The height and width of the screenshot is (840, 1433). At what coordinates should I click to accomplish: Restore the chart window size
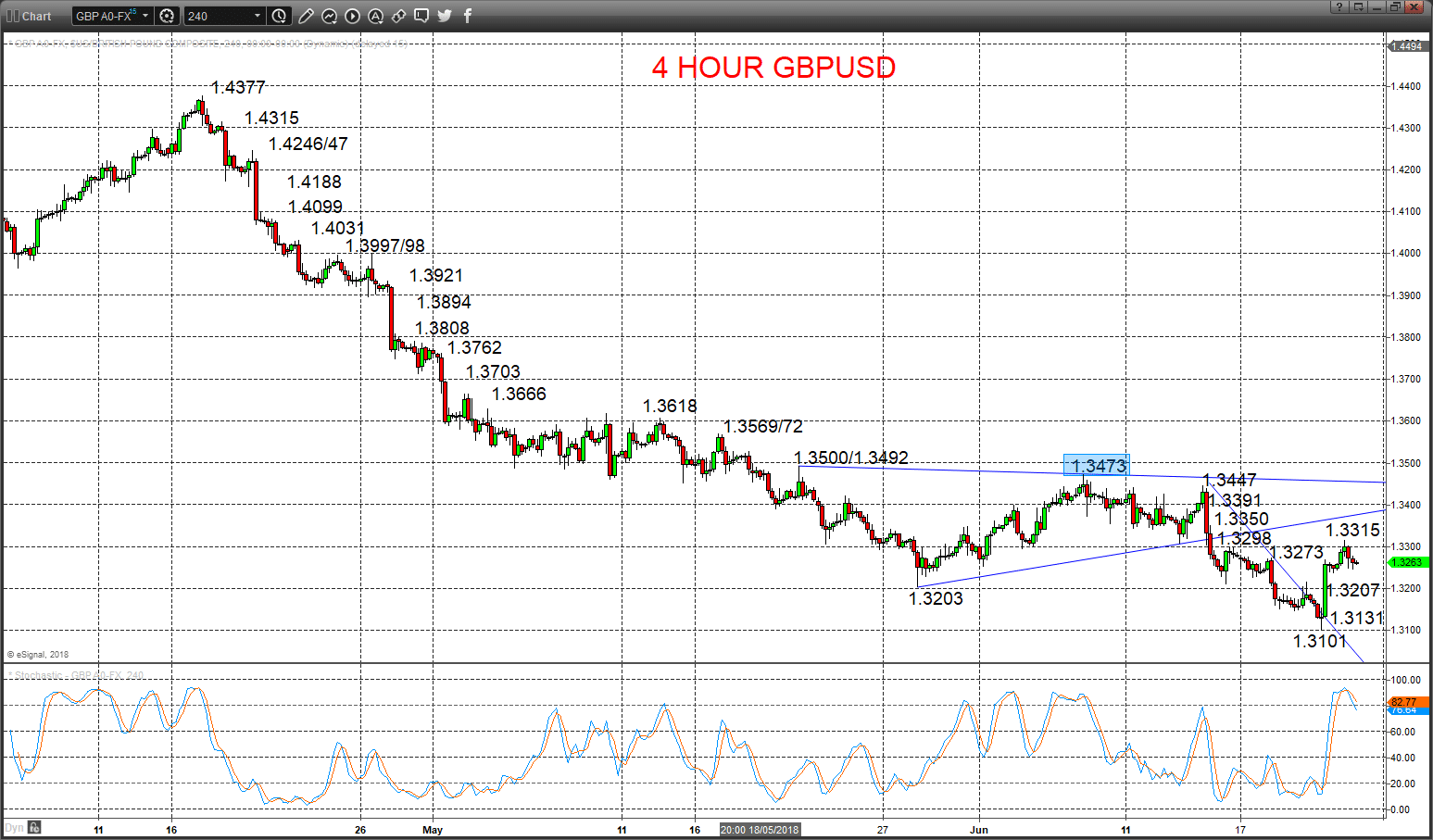(x=1395, y=6)
